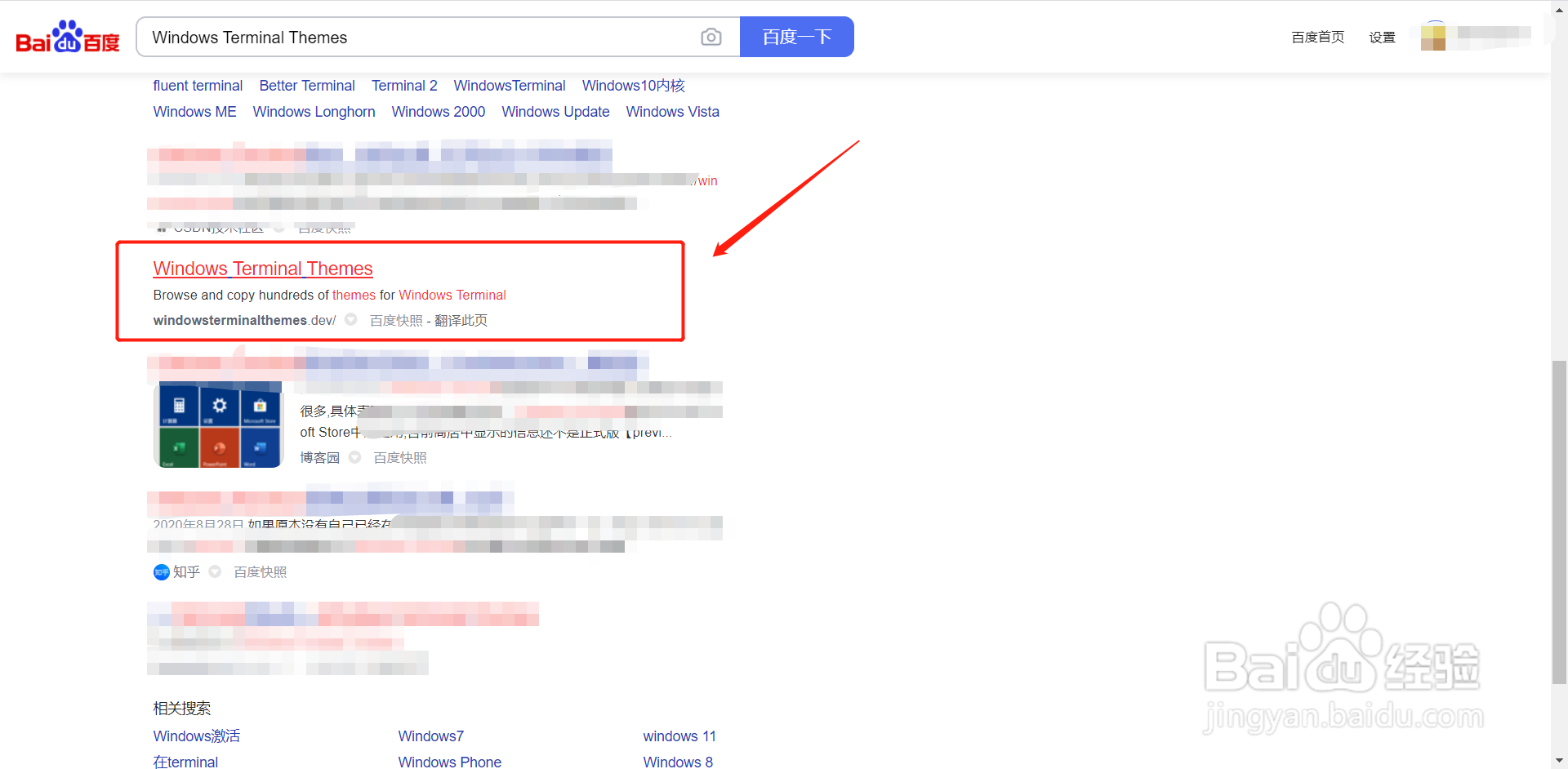Open 百度快照 for windowsterminalthemes result
Viewport: 1568px width, 769px height.
coord(396,321)
